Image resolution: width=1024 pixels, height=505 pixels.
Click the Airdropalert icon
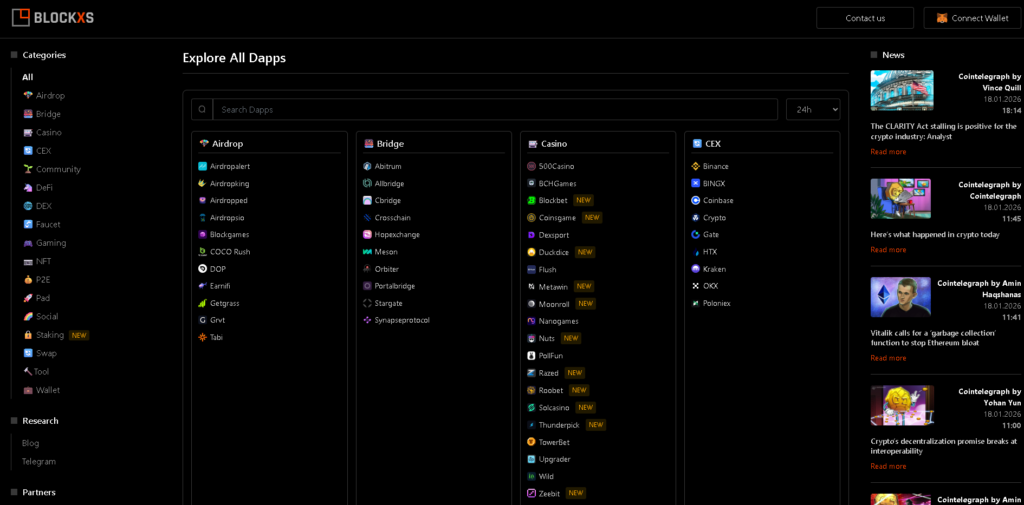(x=203, y=166)
